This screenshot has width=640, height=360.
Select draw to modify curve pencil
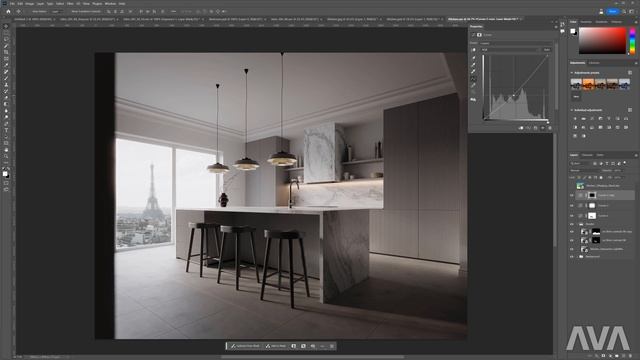click(473, 85)
